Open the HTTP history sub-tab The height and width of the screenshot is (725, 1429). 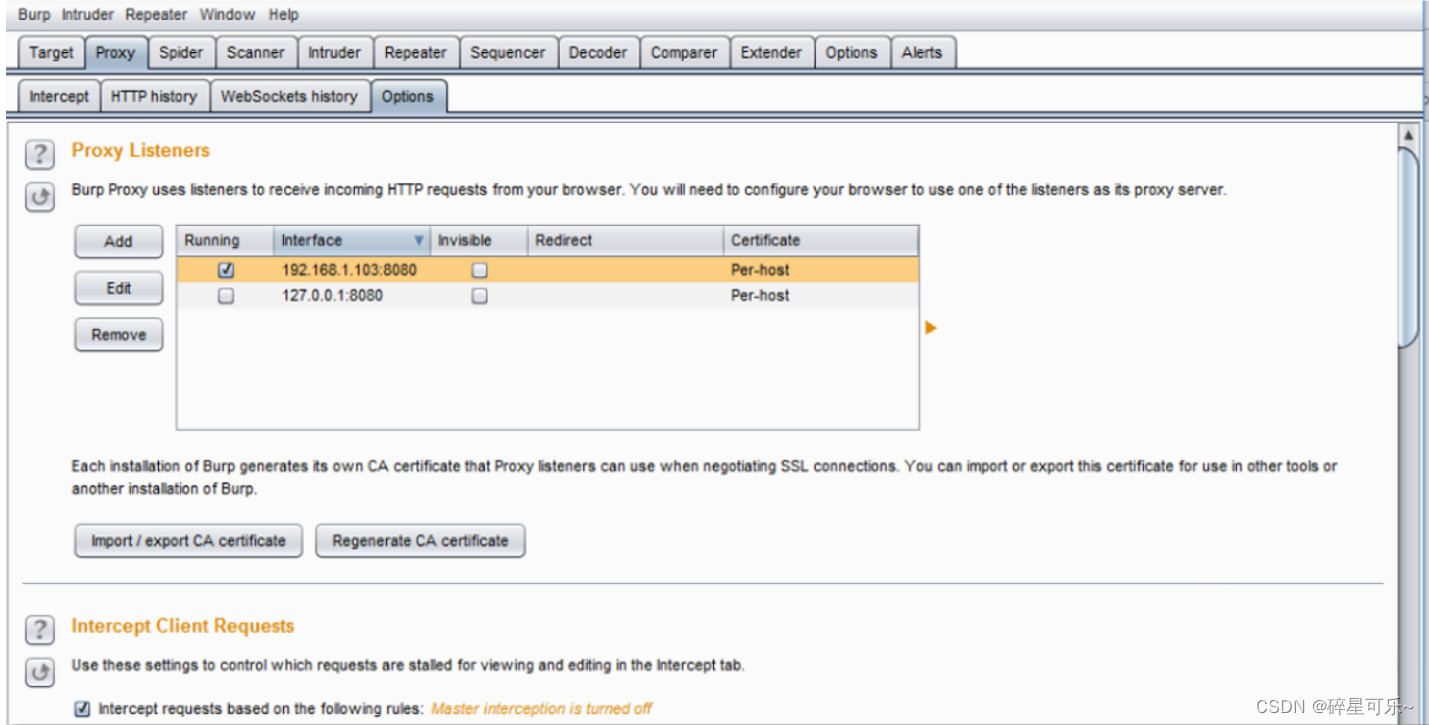coord(154,96)
